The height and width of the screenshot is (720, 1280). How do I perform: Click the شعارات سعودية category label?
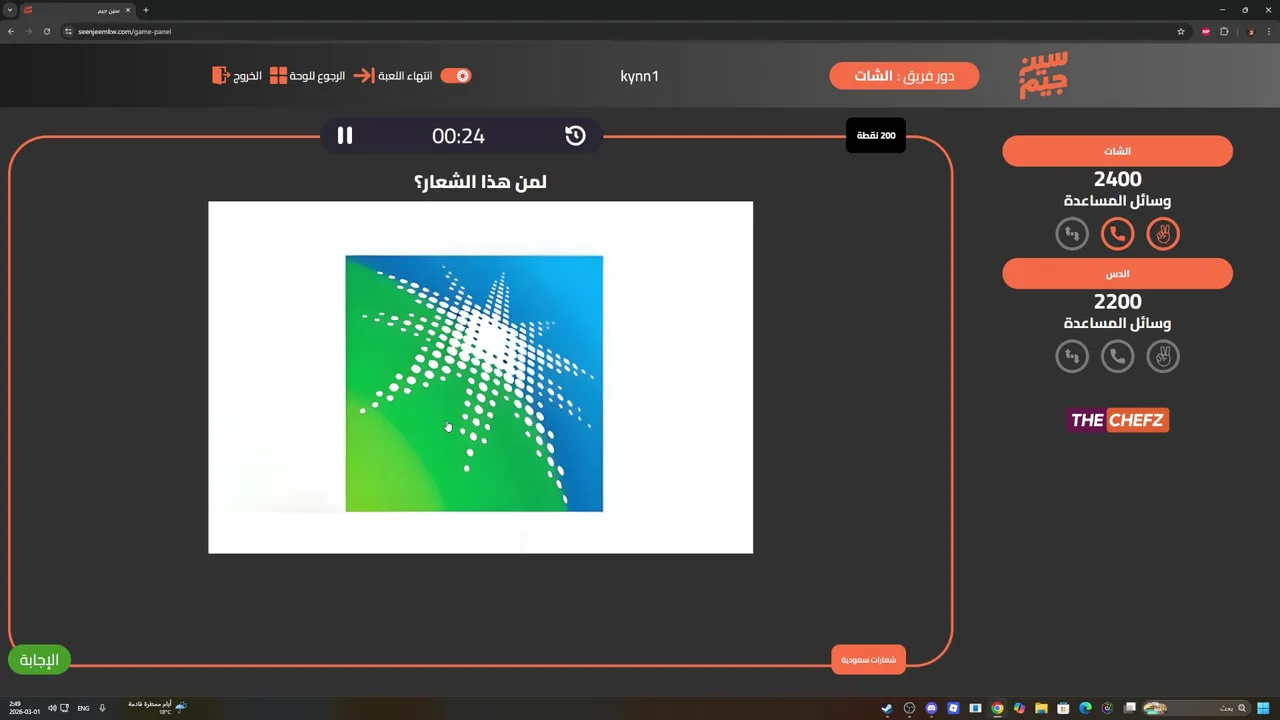point(868,659)
